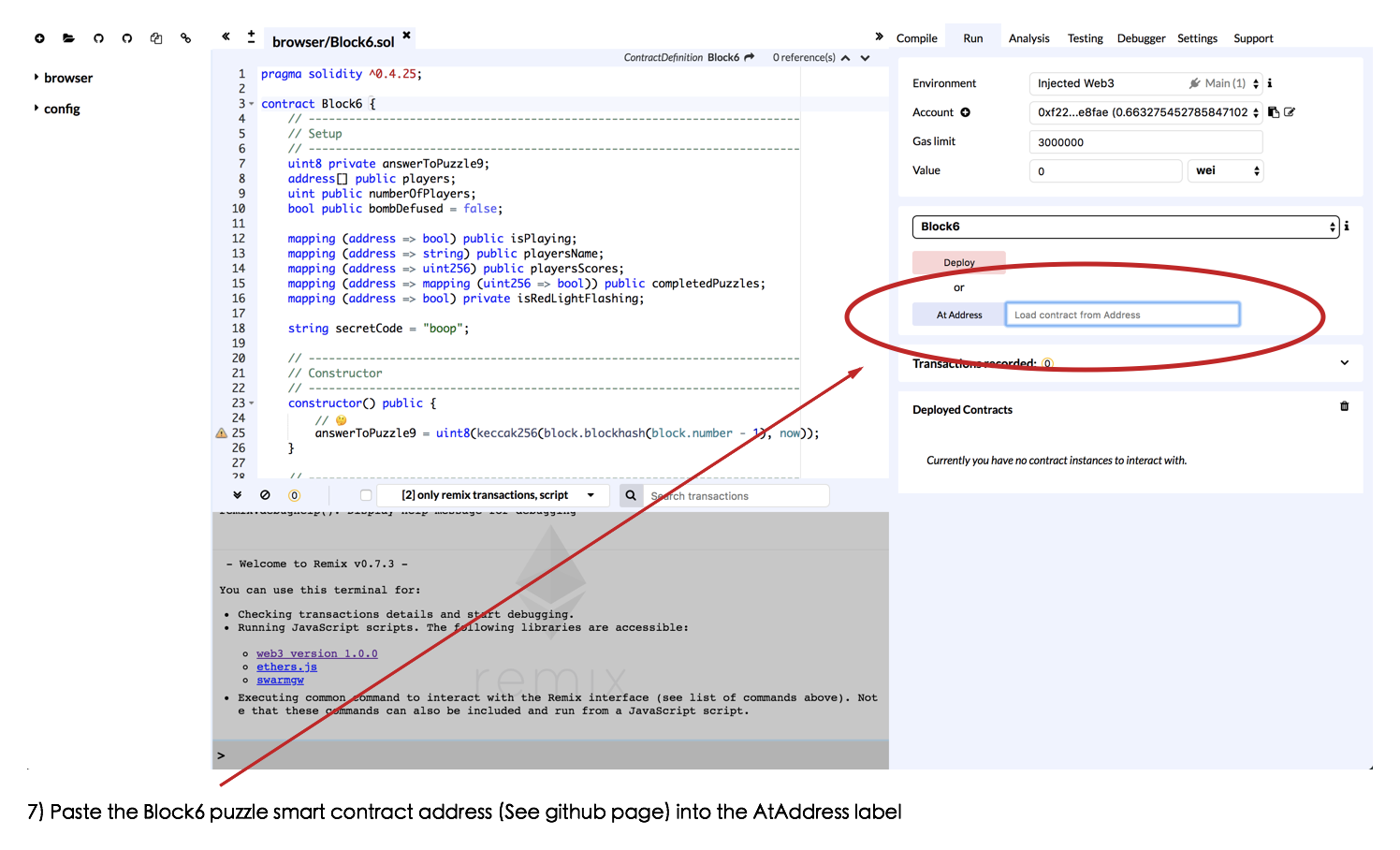Create a new file with the plus icon
The height and width of the screenshot is (850, 1400).
coord(39,38)
